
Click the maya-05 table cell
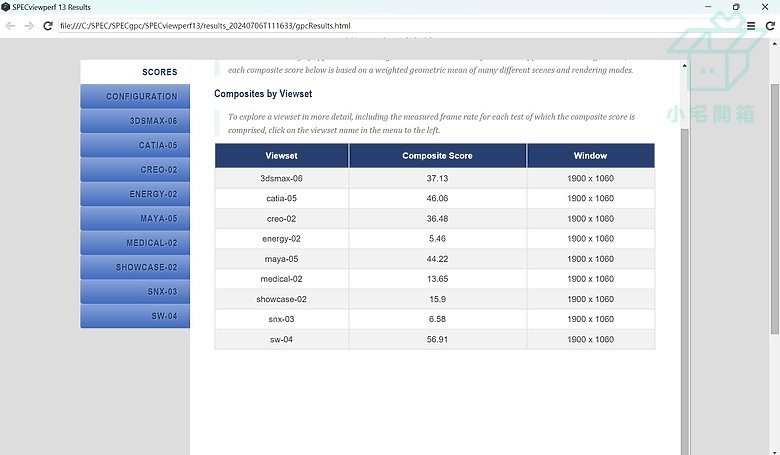(x=282, y=259)
